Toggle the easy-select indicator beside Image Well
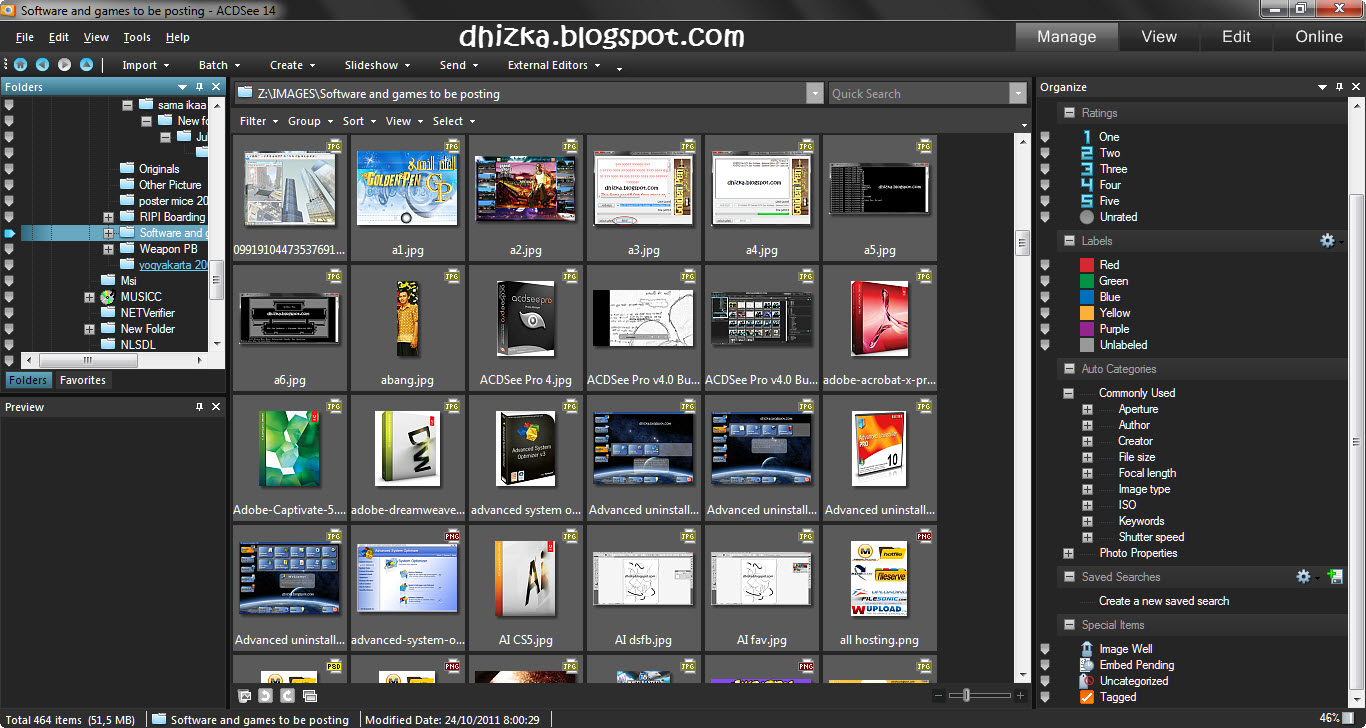 click(x=1045, y=649)
